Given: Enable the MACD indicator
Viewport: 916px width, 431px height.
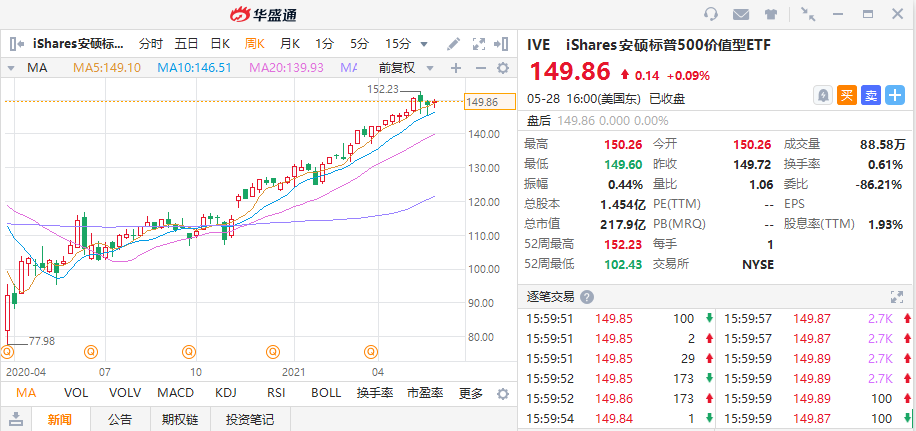Looking at the screenshot, I should pos(175,393).
